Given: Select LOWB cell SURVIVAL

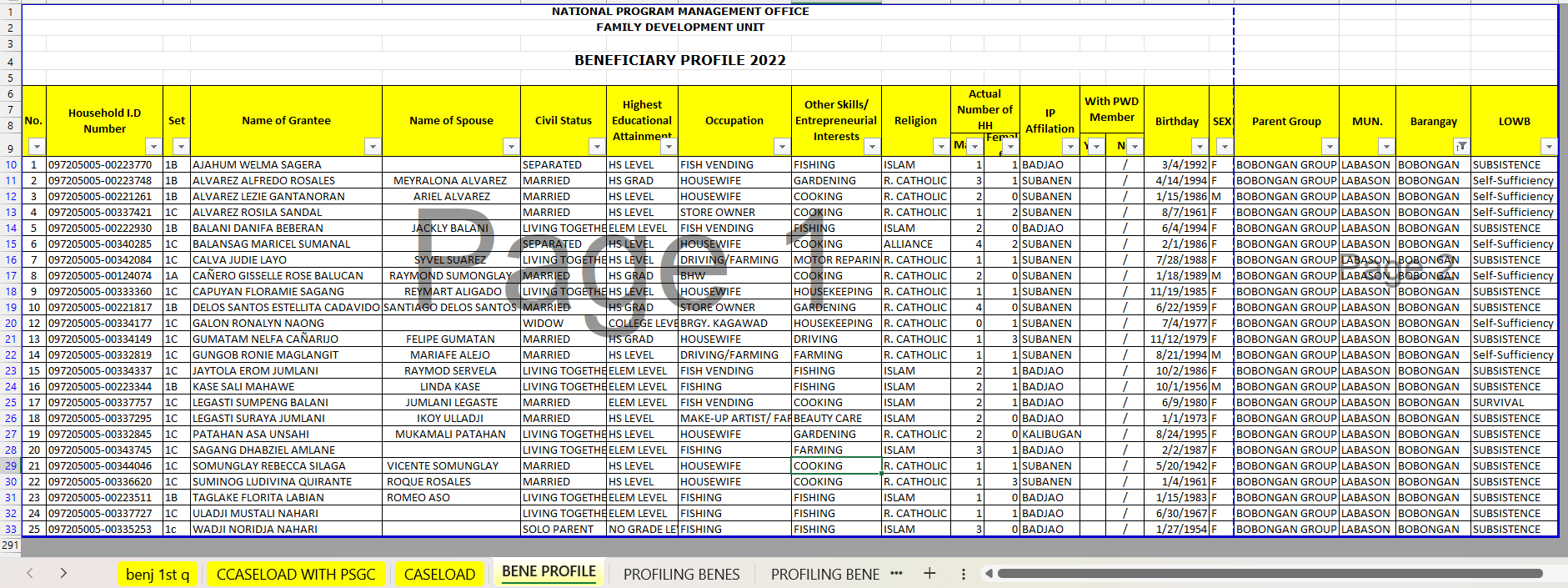Looking at the screenshot, I should coord(1514,402).
